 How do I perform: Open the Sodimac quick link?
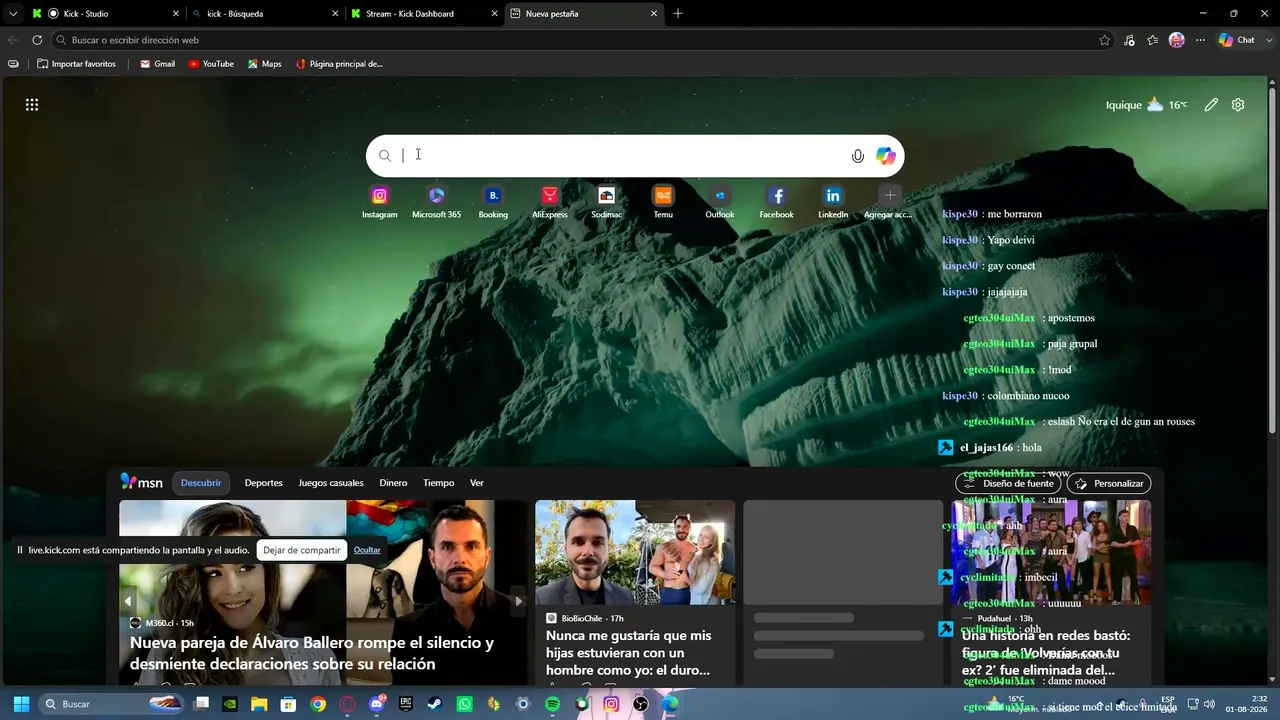(x=606, y=196)
